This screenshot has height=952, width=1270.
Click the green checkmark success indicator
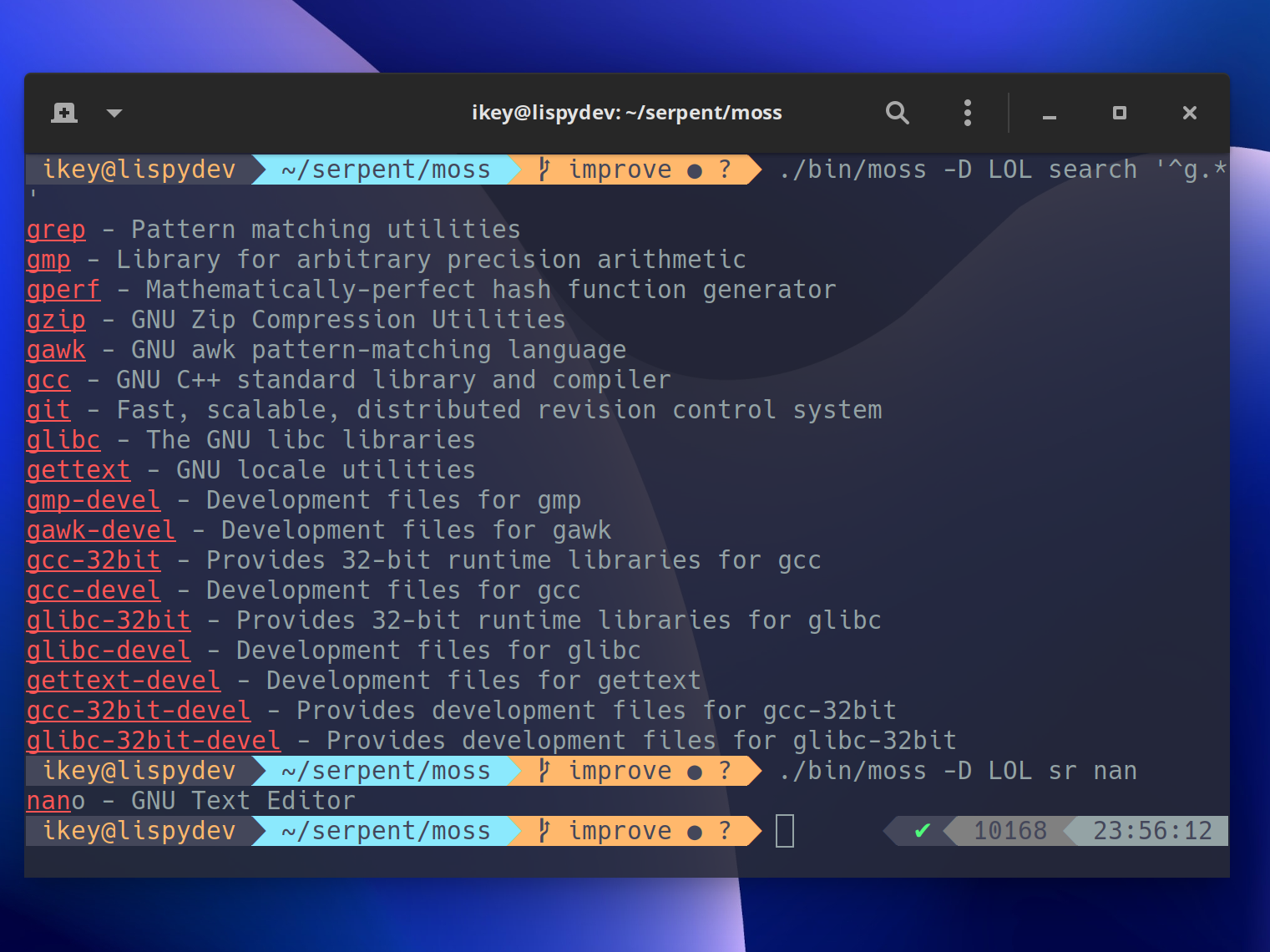pos(922,830)
